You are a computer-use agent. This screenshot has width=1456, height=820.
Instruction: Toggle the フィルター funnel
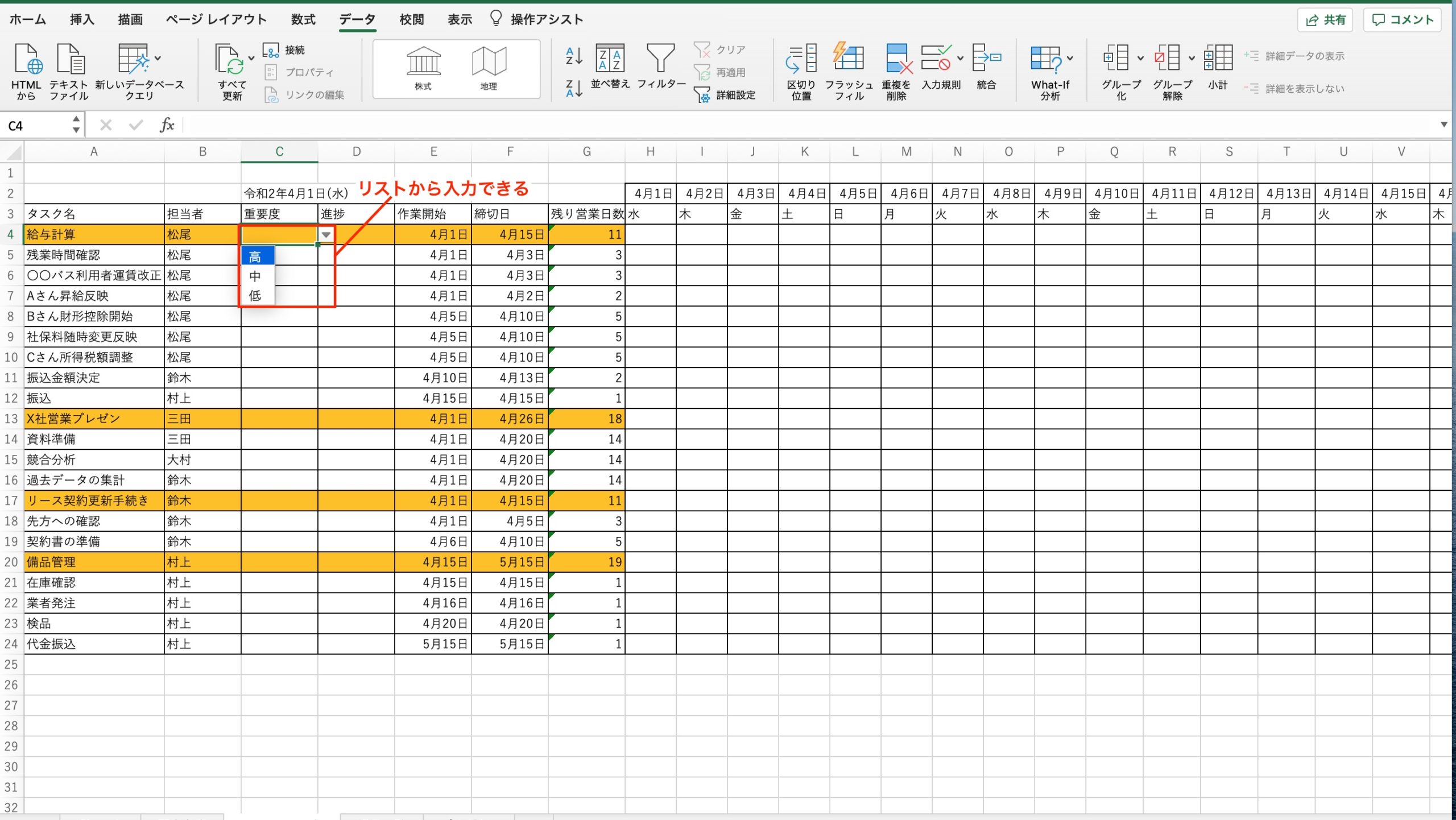(661, 66)
